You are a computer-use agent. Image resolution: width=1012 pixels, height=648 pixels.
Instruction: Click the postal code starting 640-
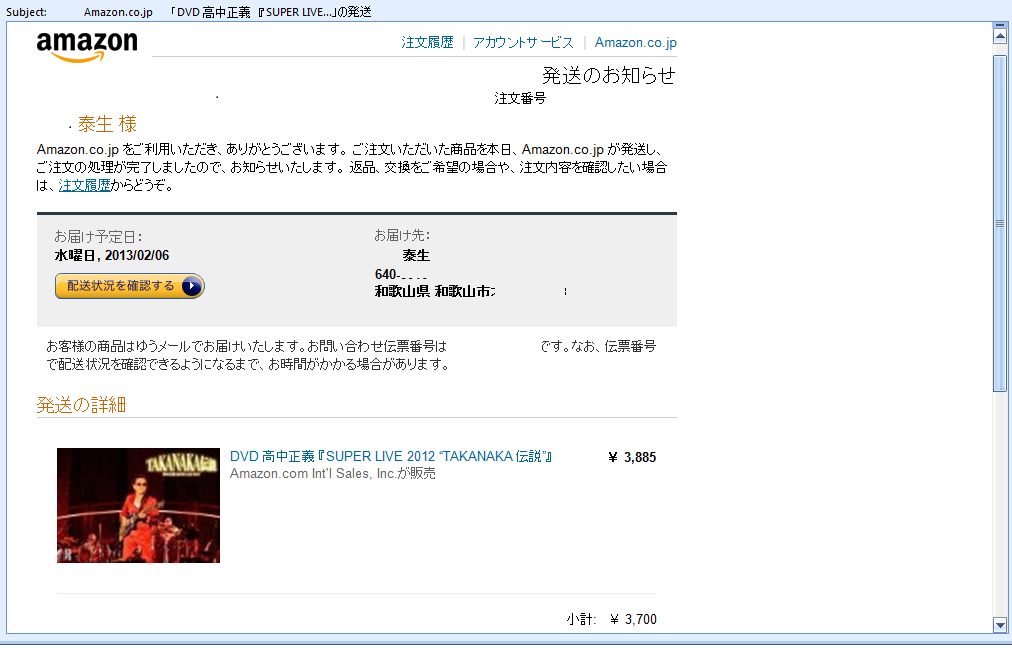pyautogui.click(x=401, y=274)
